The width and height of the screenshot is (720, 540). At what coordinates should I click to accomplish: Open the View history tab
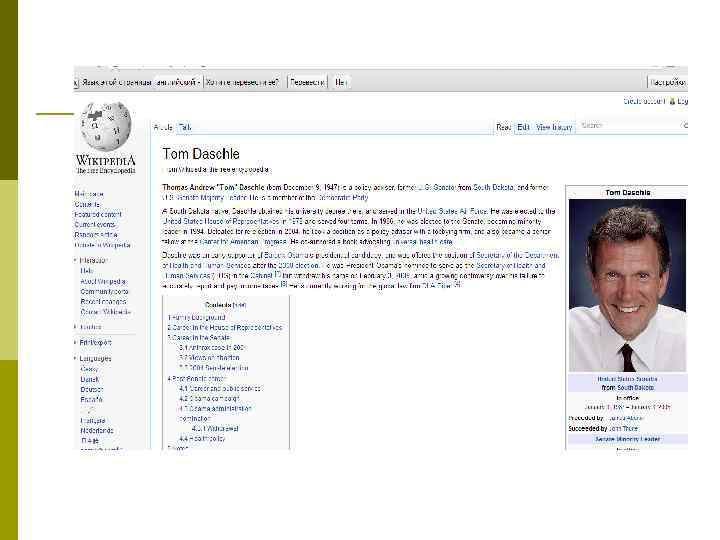click(x=554, y=127)
